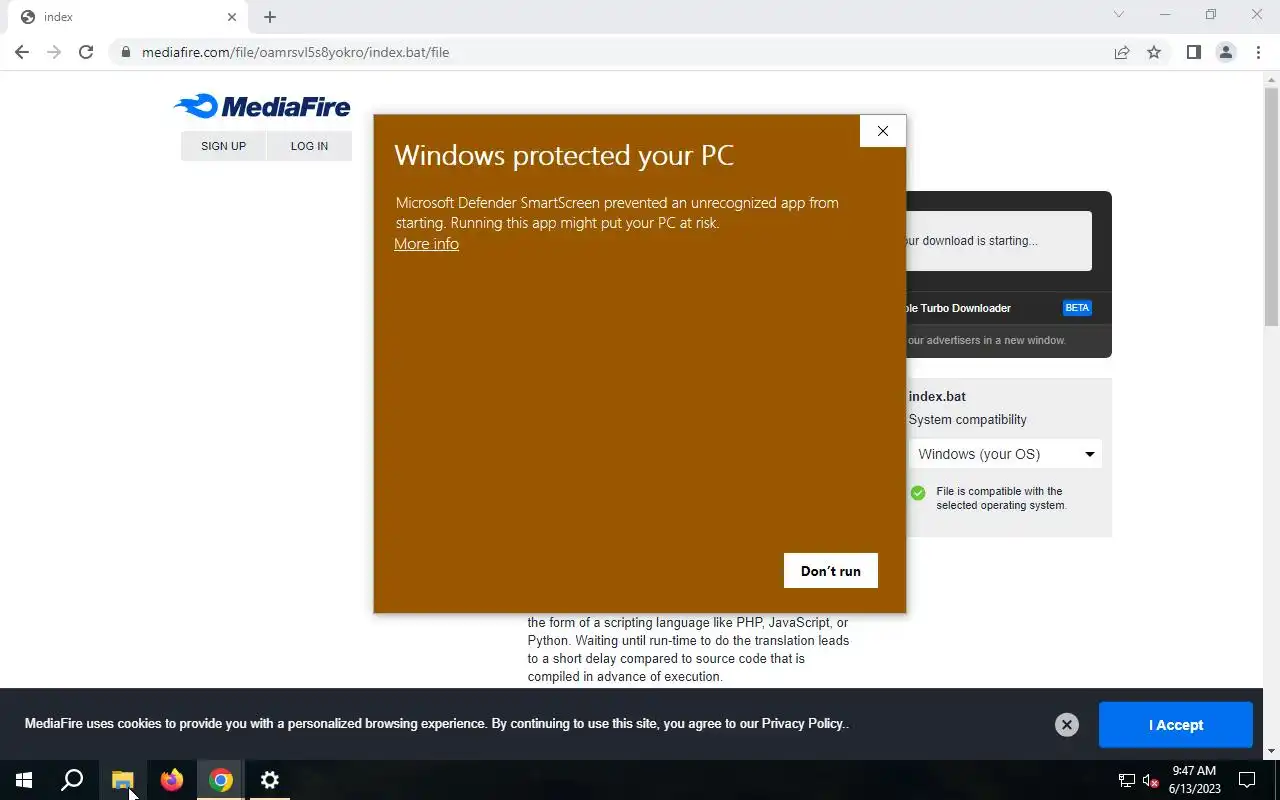Image resolution: width=1280 pixels, height=800 pixels.
Task: Click the index.bat file name
Action: (937, 397)
